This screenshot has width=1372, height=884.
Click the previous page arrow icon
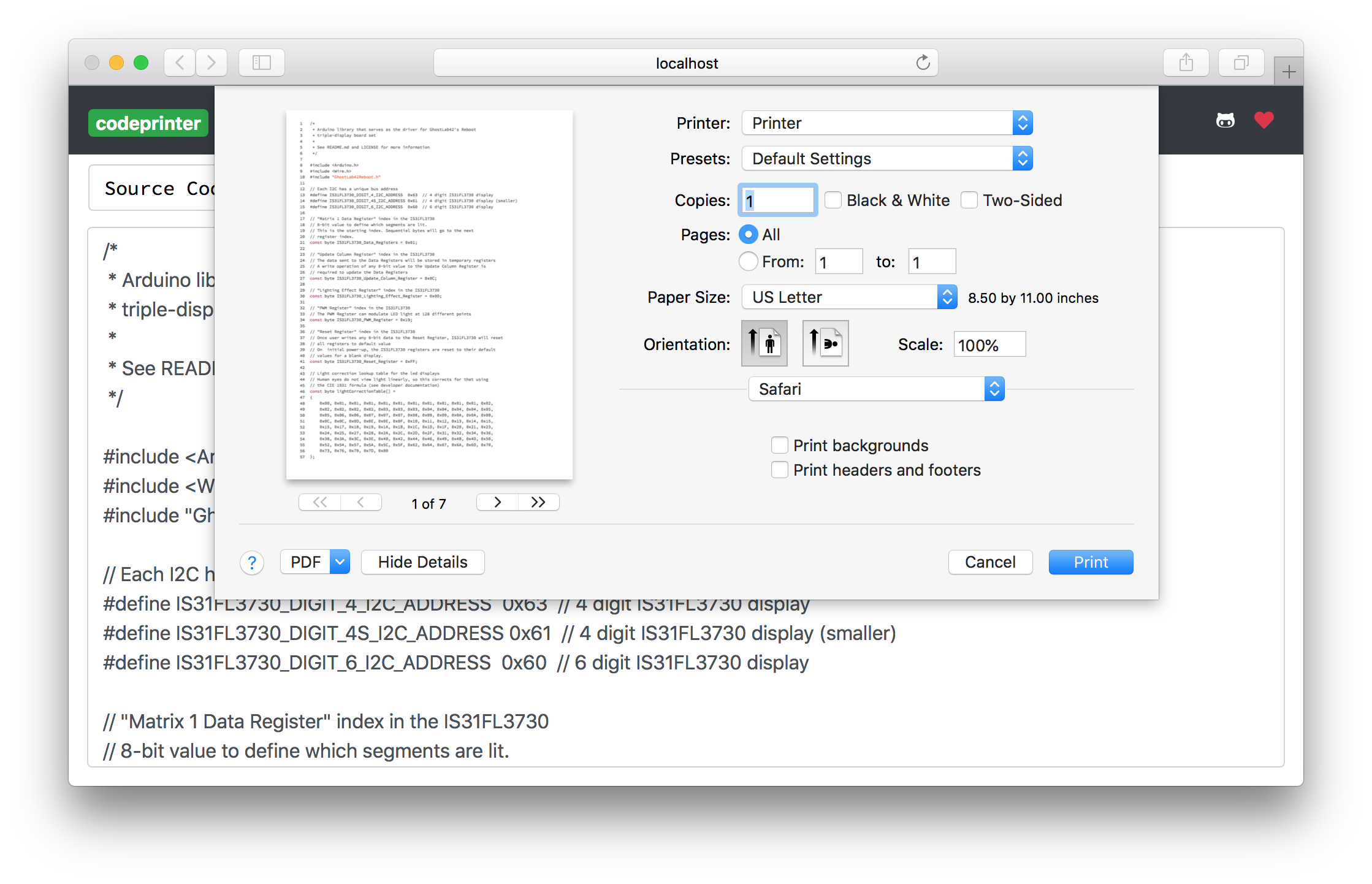click(x=362, y=503)
